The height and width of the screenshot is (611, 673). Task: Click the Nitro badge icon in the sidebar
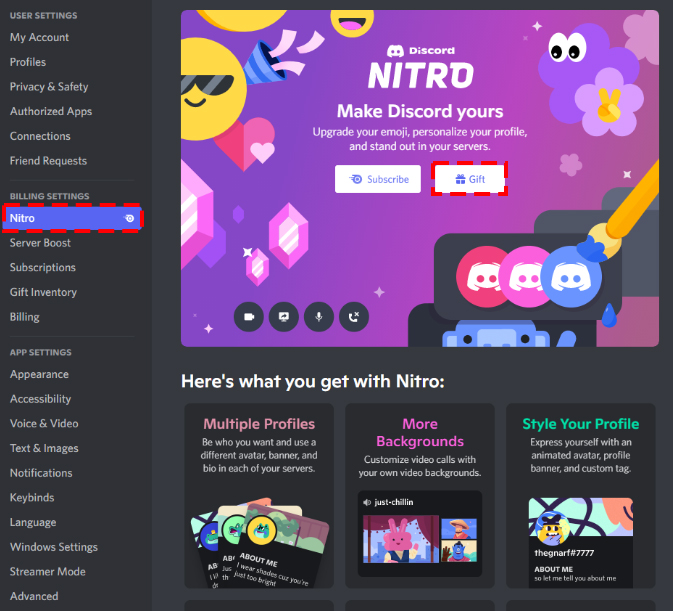click(130, 218)
